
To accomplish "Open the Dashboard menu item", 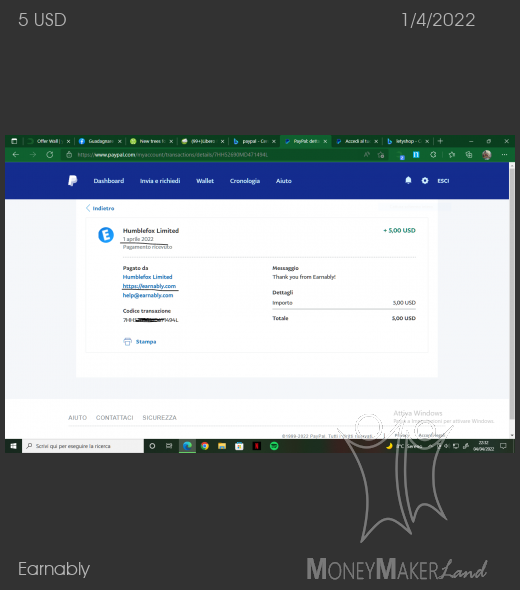I will tap(109, 181).
